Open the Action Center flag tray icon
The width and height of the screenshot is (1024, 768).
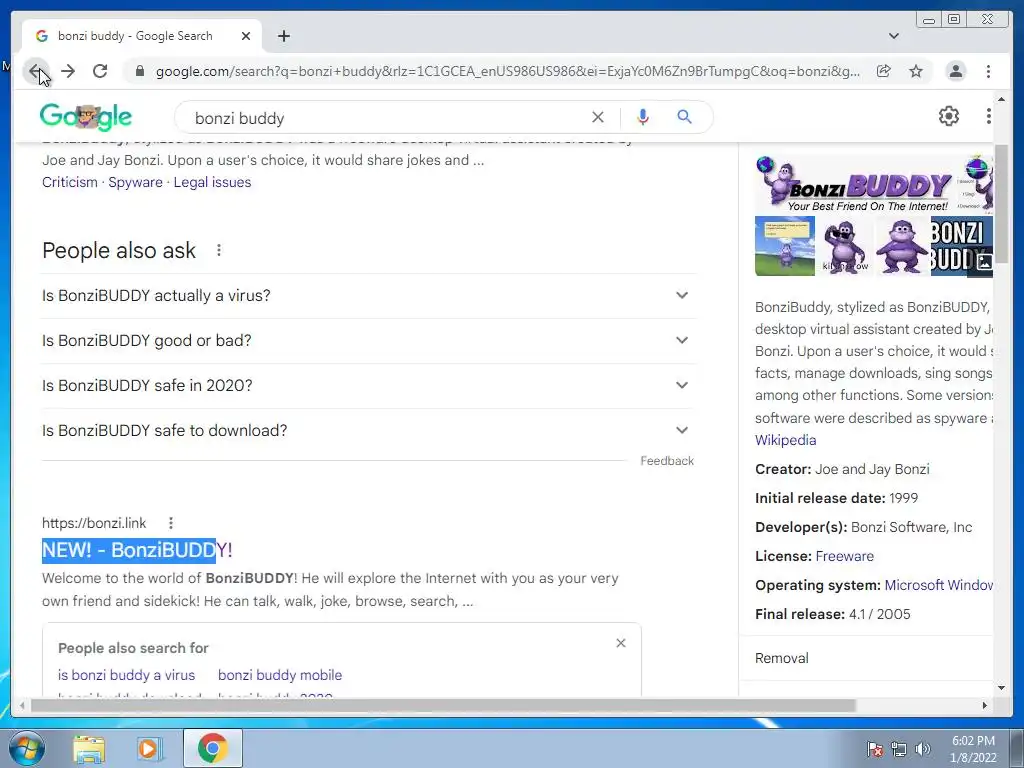tap(874, 749)
